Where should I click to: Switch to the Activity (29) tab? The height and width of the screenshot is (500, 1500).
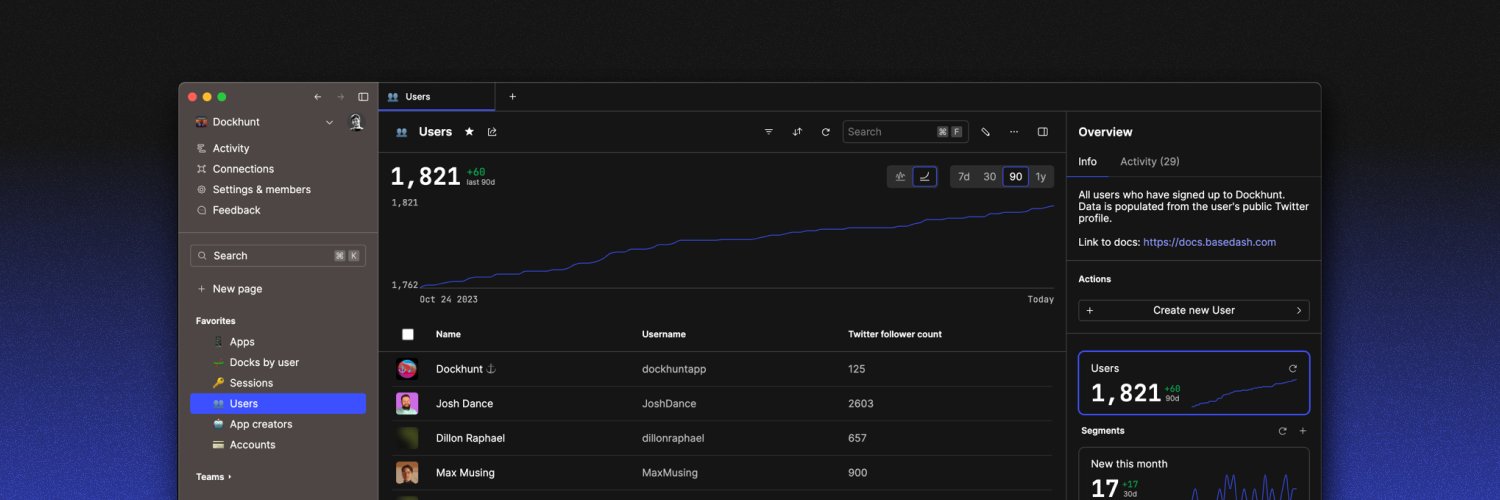click(1149, 162)
